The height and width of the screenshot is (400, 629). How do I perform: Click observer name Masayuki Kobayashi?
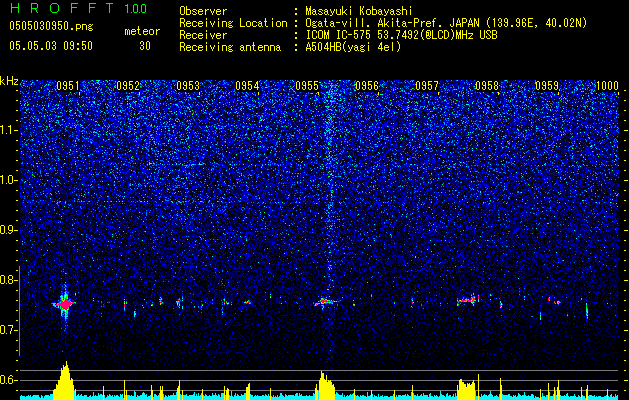click(x=359, y=11)
